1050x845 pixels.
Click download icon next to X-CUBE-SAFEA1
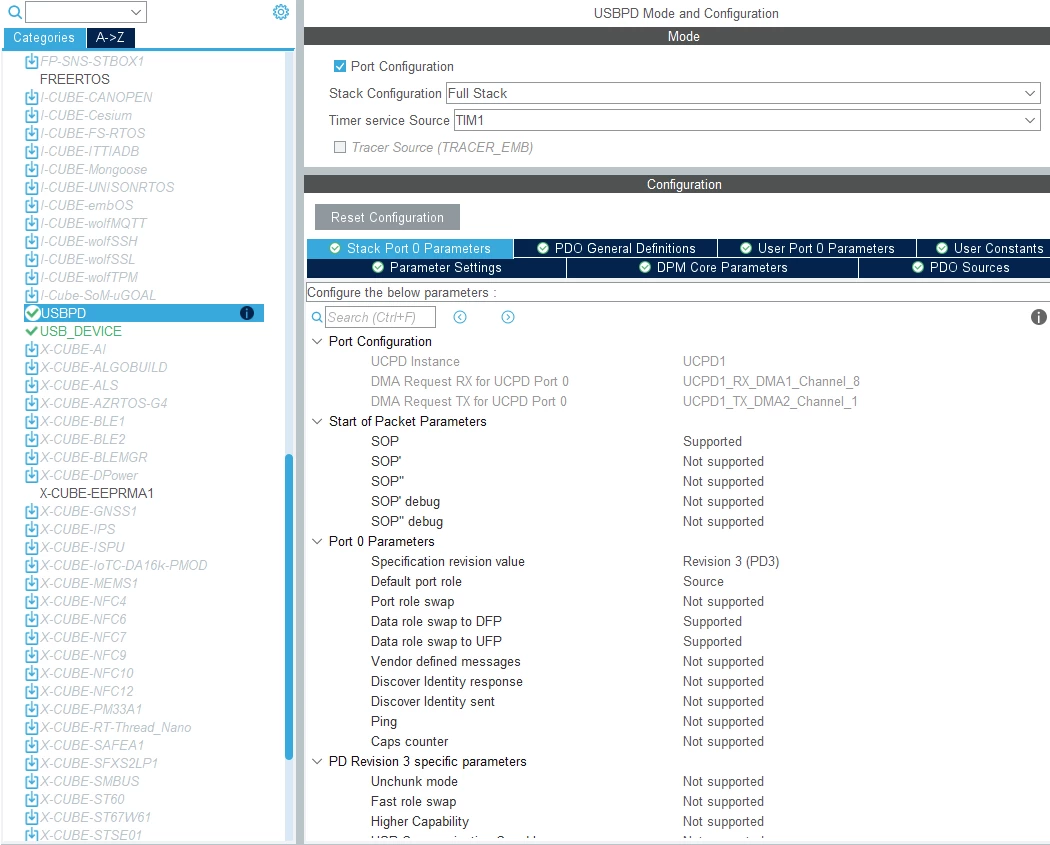(31, 745)
